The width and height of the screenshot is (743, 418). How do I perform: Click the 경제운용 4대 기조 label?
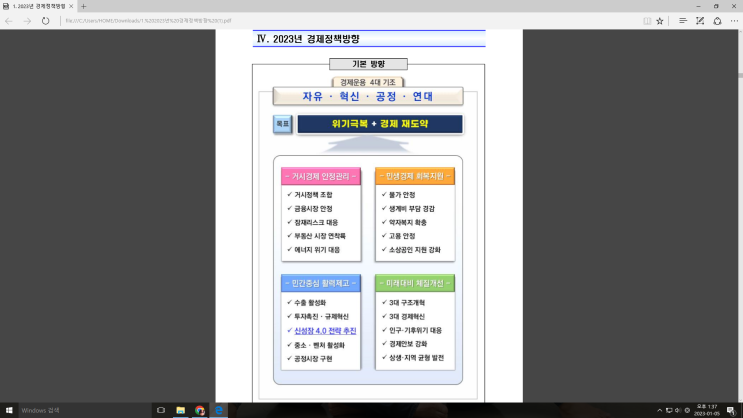point(368,82)
